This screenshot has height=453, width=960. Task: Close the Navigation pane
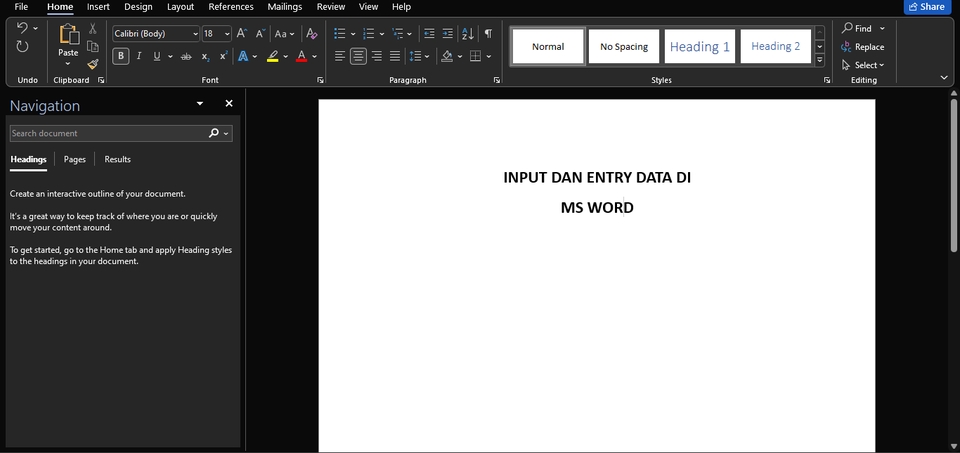[229, 103]
